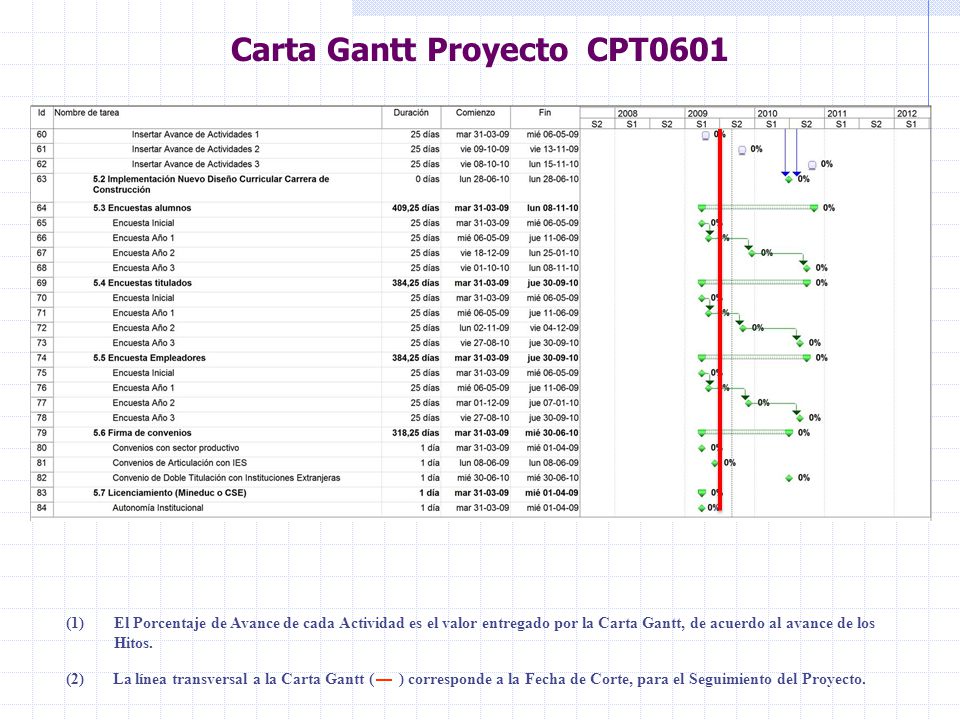Select task 'Insertar Avance de Actividades 3'
960x720 pixels.
point(195,164)
